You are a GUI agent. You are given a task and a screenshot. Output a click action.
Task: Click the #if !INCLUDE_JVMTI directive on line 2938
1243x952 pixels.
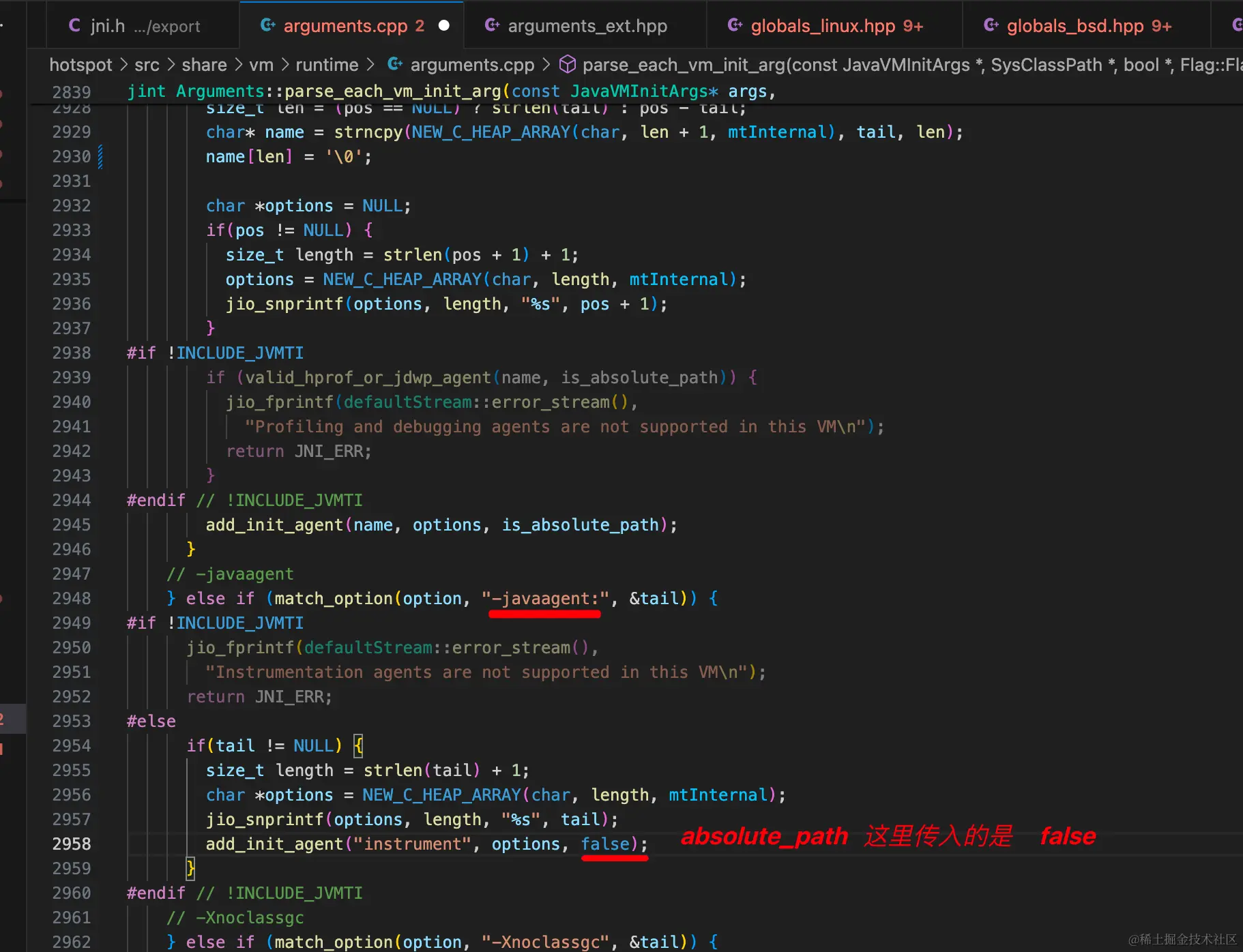click(215, 353)
